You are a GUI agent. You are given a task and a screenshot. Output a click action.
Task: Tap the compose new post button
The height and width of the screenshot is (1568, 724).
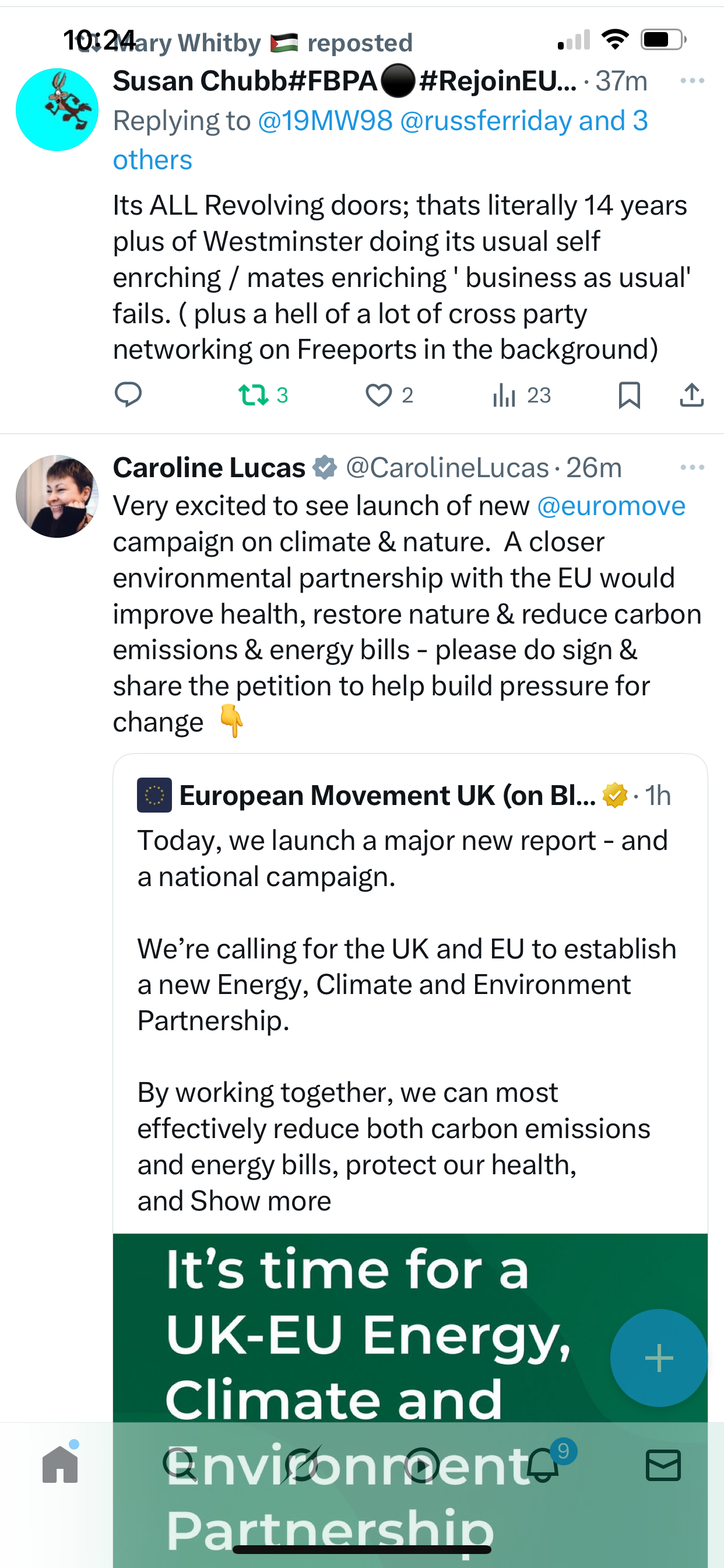point(659,1357)
